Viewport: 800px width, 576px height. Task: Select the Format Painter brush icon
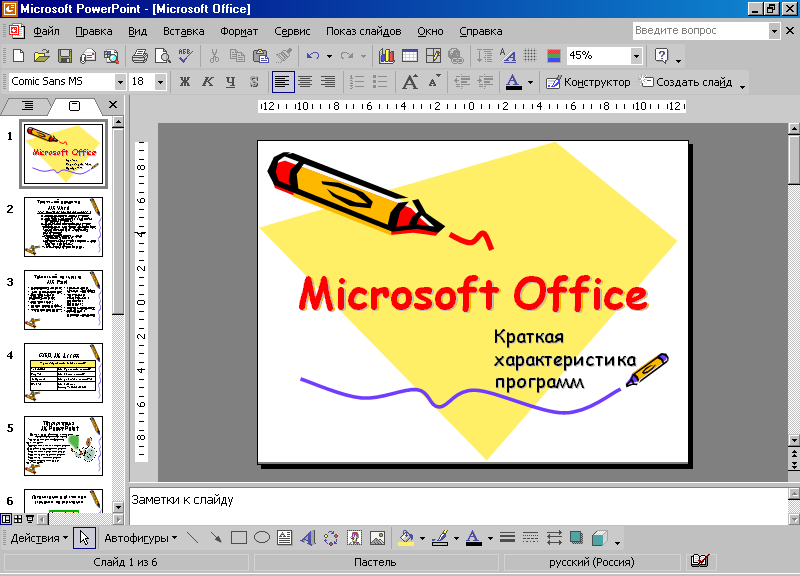[284, 56]
